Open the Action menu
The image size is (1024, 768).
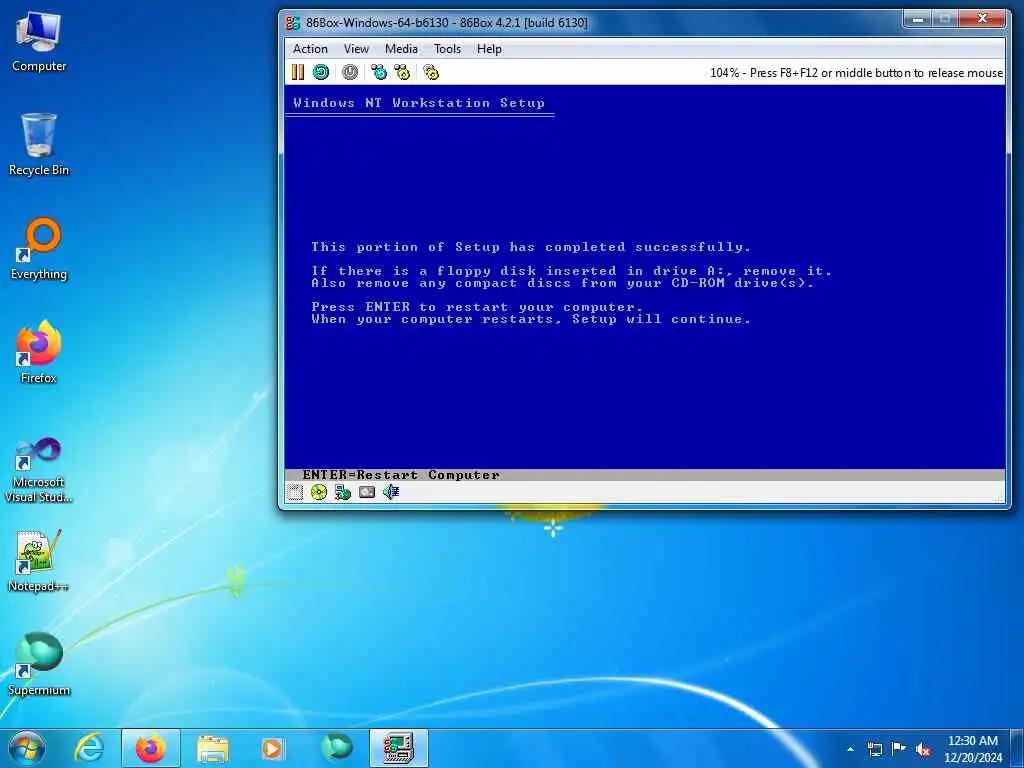point(310,49)
